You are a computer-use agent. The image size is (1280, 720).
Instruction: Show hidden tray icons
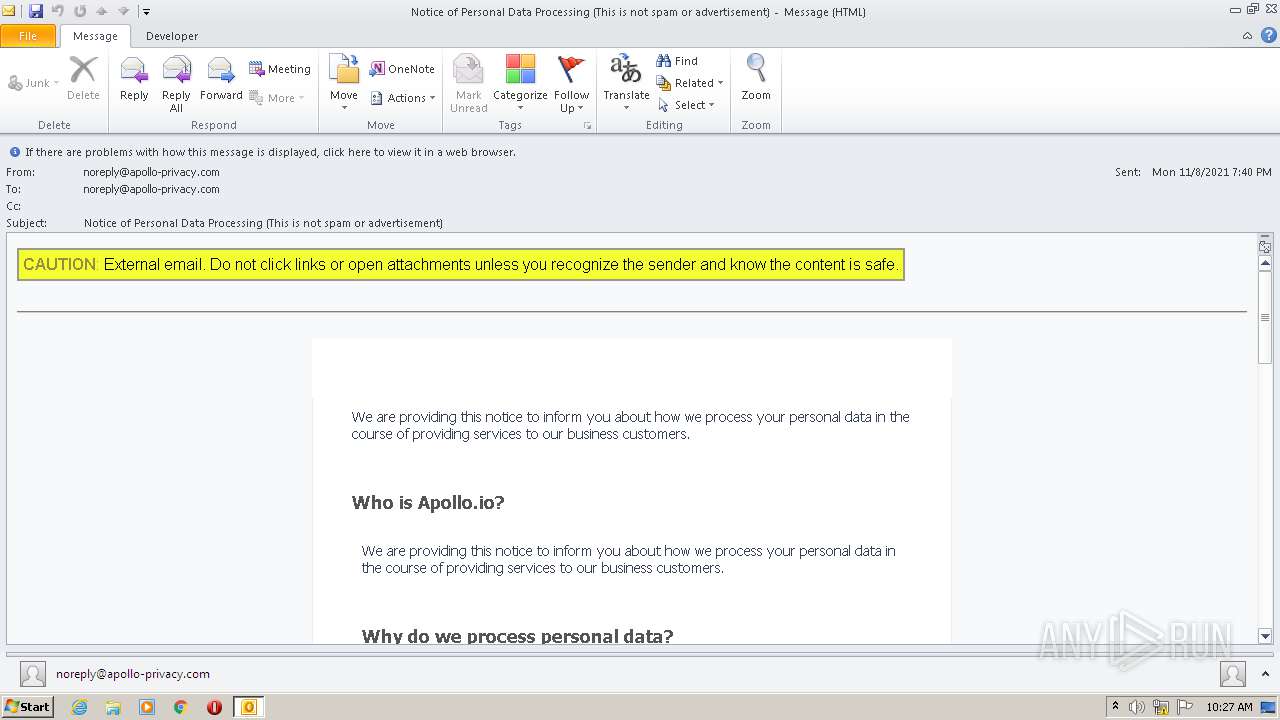1115,707
